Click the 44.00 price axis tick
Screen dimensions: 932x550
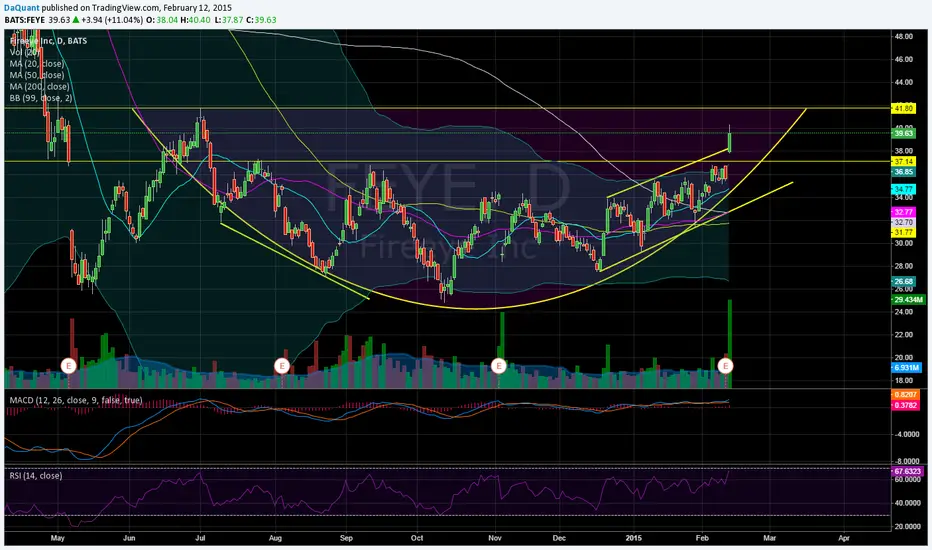(903, 82)
